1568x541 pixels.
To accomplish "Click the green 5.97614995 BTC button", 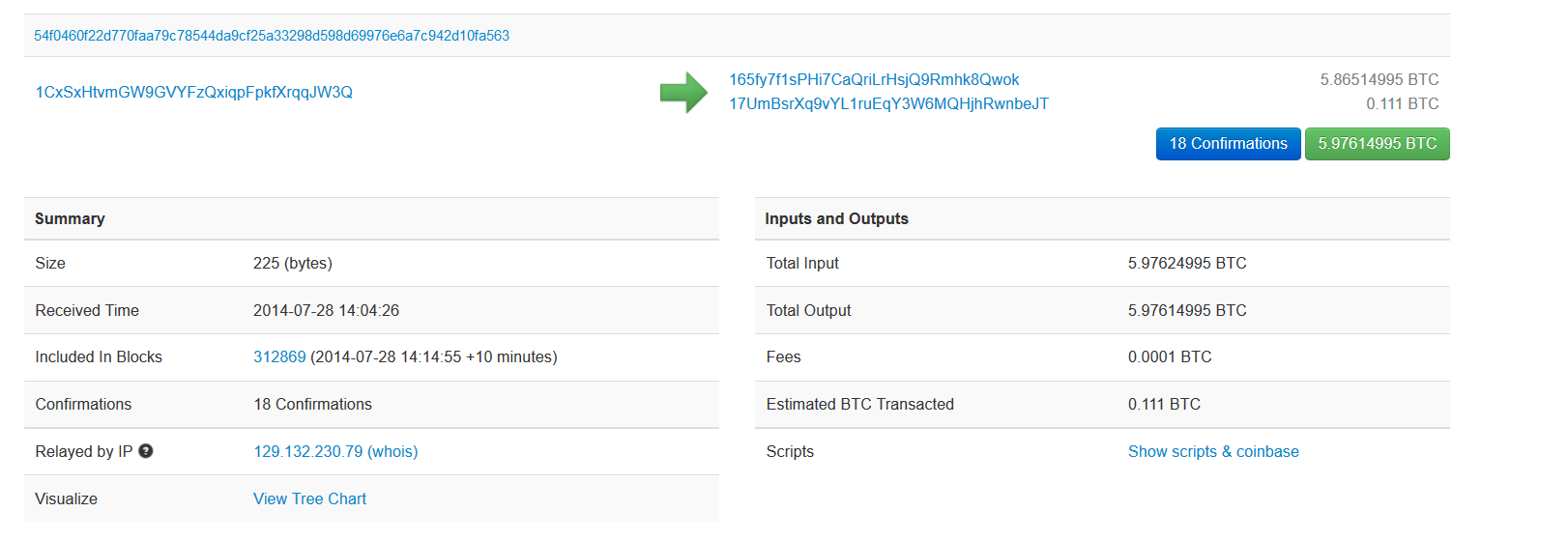I will [1377, 144].
